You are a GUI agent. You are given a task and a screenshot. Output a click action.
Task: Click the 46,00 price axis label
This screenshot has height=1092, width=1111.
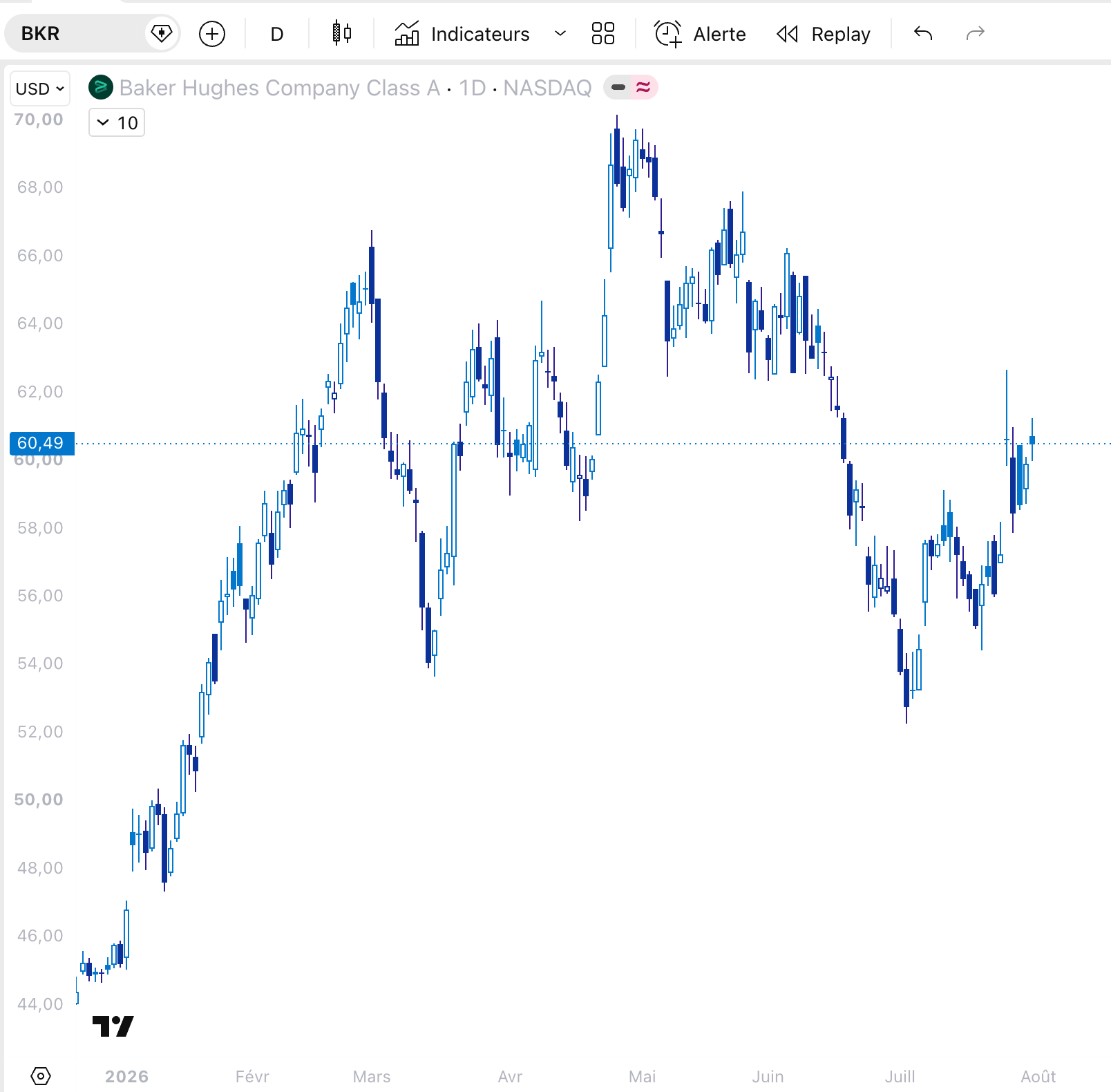point(40,936)
